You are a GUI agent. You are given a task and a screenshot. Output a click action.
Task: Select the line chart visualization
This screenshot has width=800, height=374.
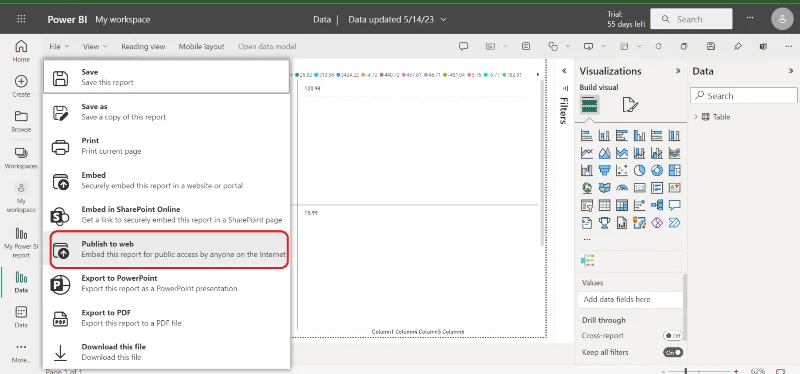(x=587, y=153)
